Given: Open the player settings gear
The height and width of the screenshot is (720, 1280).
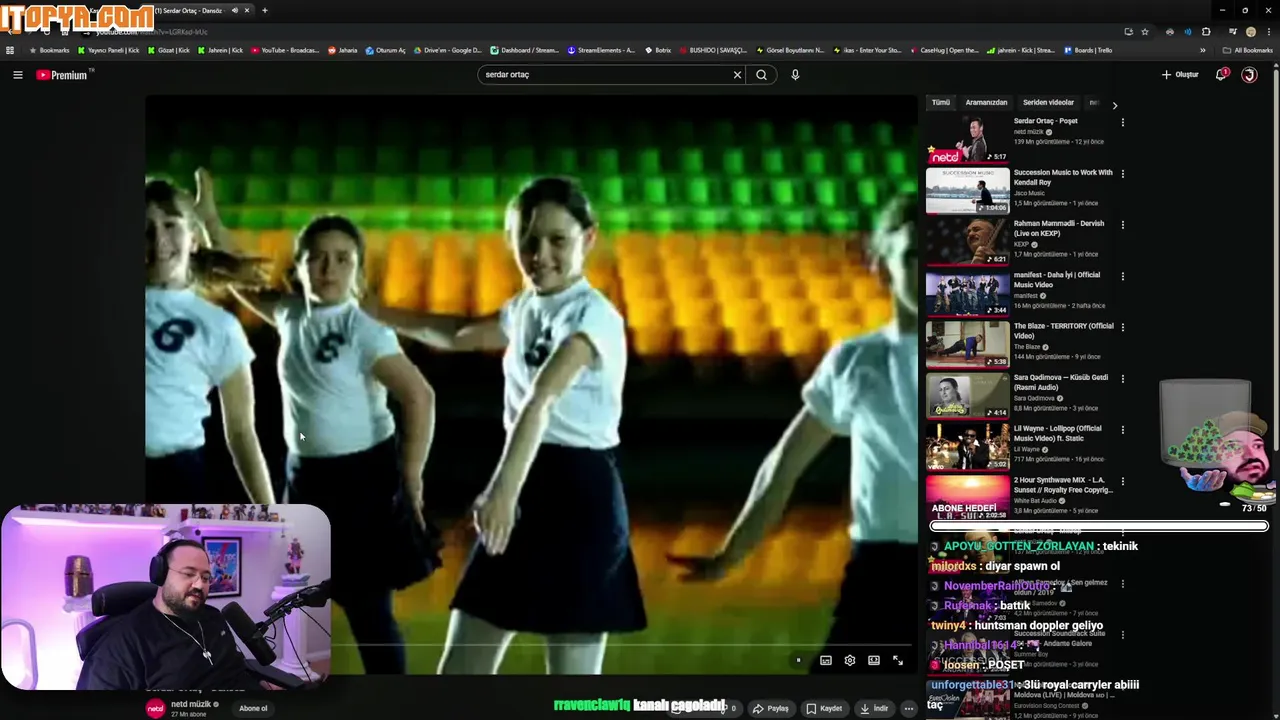Looking at the screenshot, I should (x=850, y=660).
